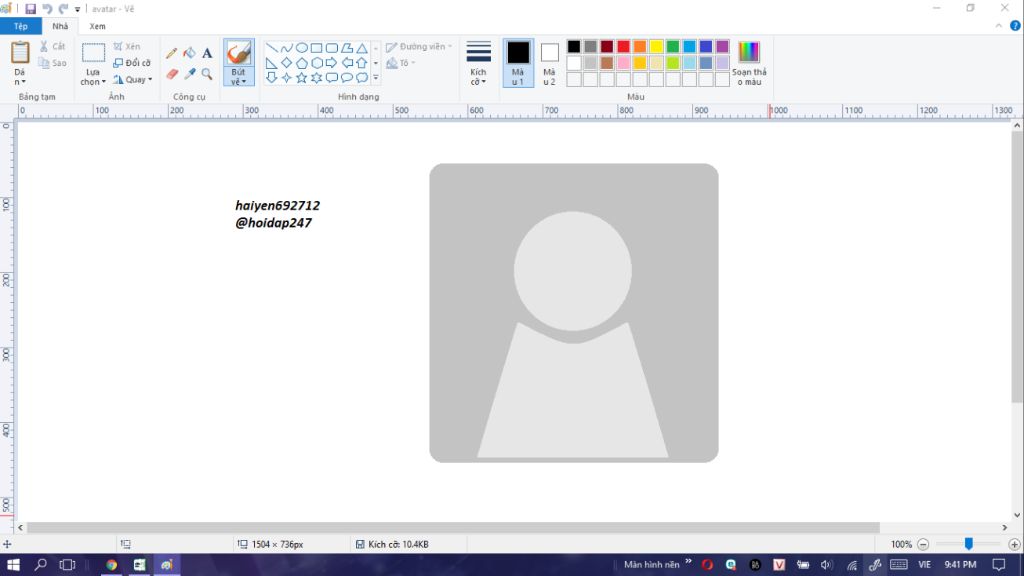Choose the Down arrow shape
1024x576 pixels.
point(272,78)
